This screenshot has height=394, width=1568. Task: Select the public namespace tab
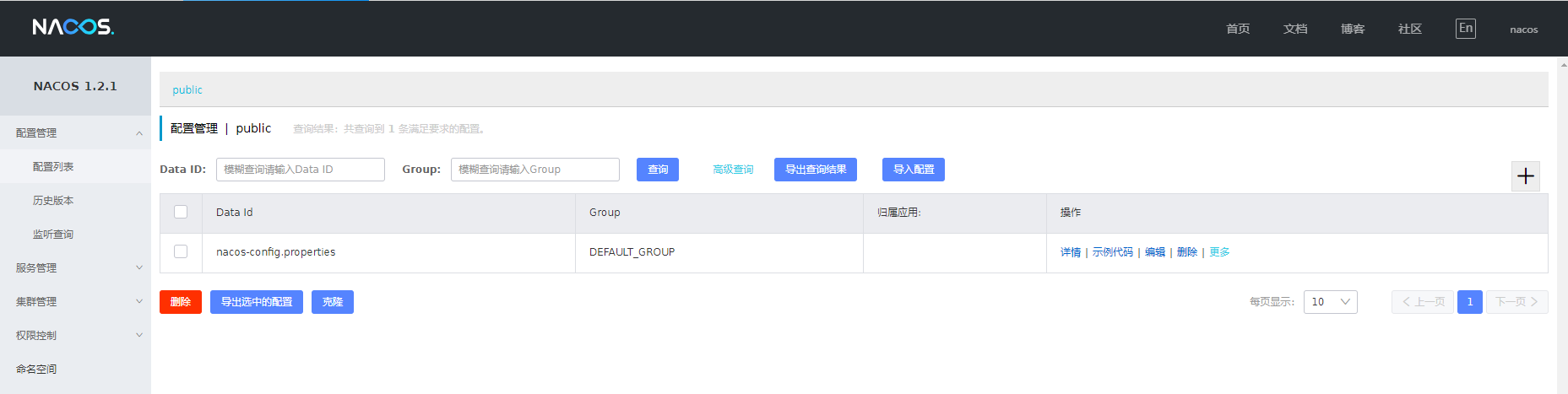click(x=187, y=89)
